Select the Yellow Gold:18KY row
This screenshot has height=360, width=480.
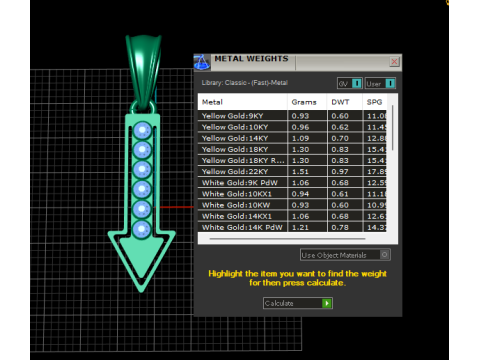pos(292,149)
